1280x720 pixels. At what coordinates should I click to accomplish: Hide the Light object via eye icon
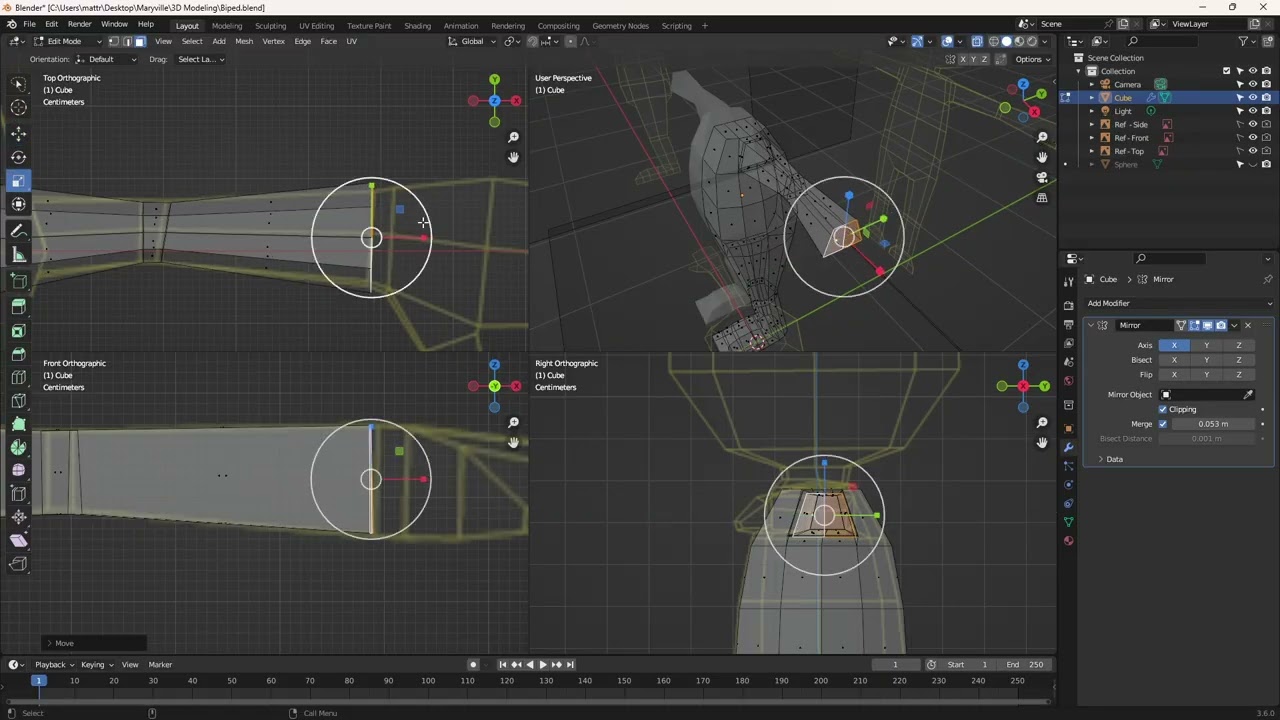[1253, 111]
